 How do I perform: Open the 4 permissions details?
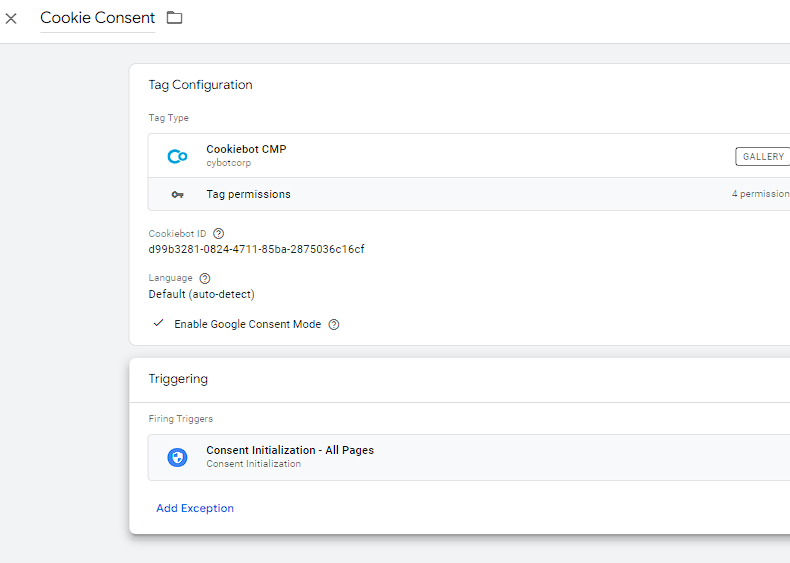759,194
